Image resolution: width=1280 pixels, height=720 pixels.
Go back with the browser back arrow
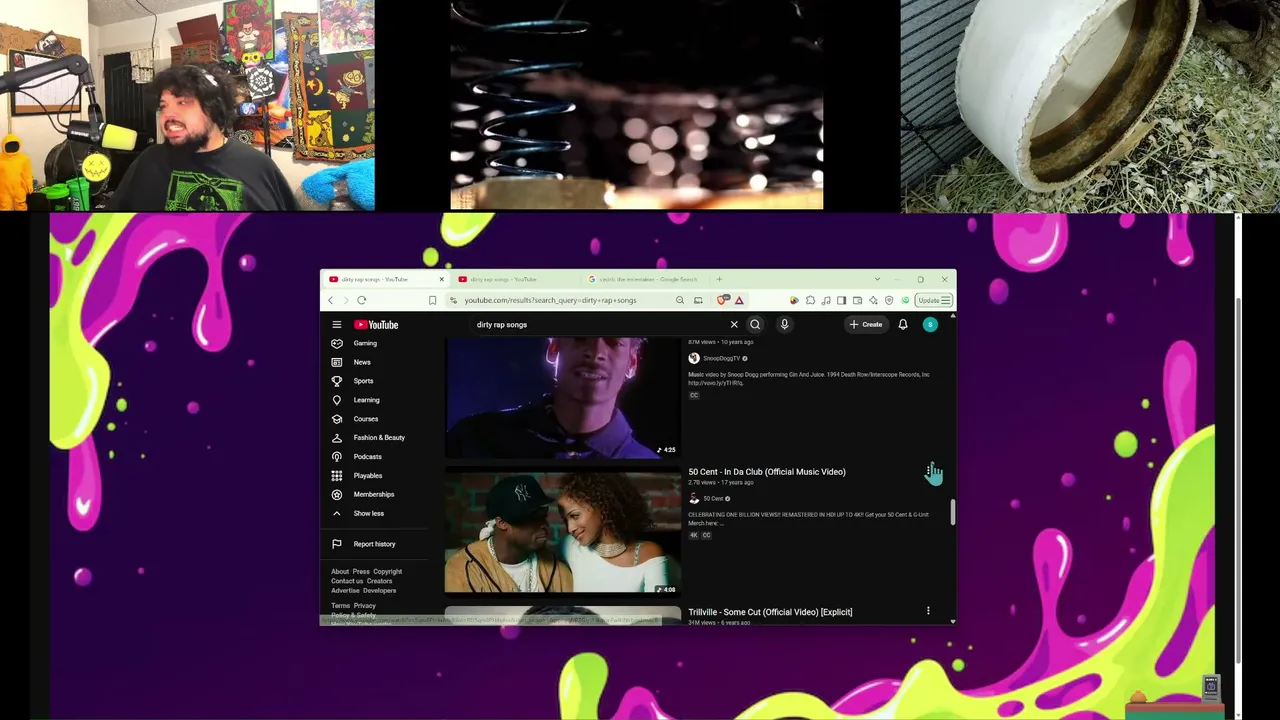331,300
